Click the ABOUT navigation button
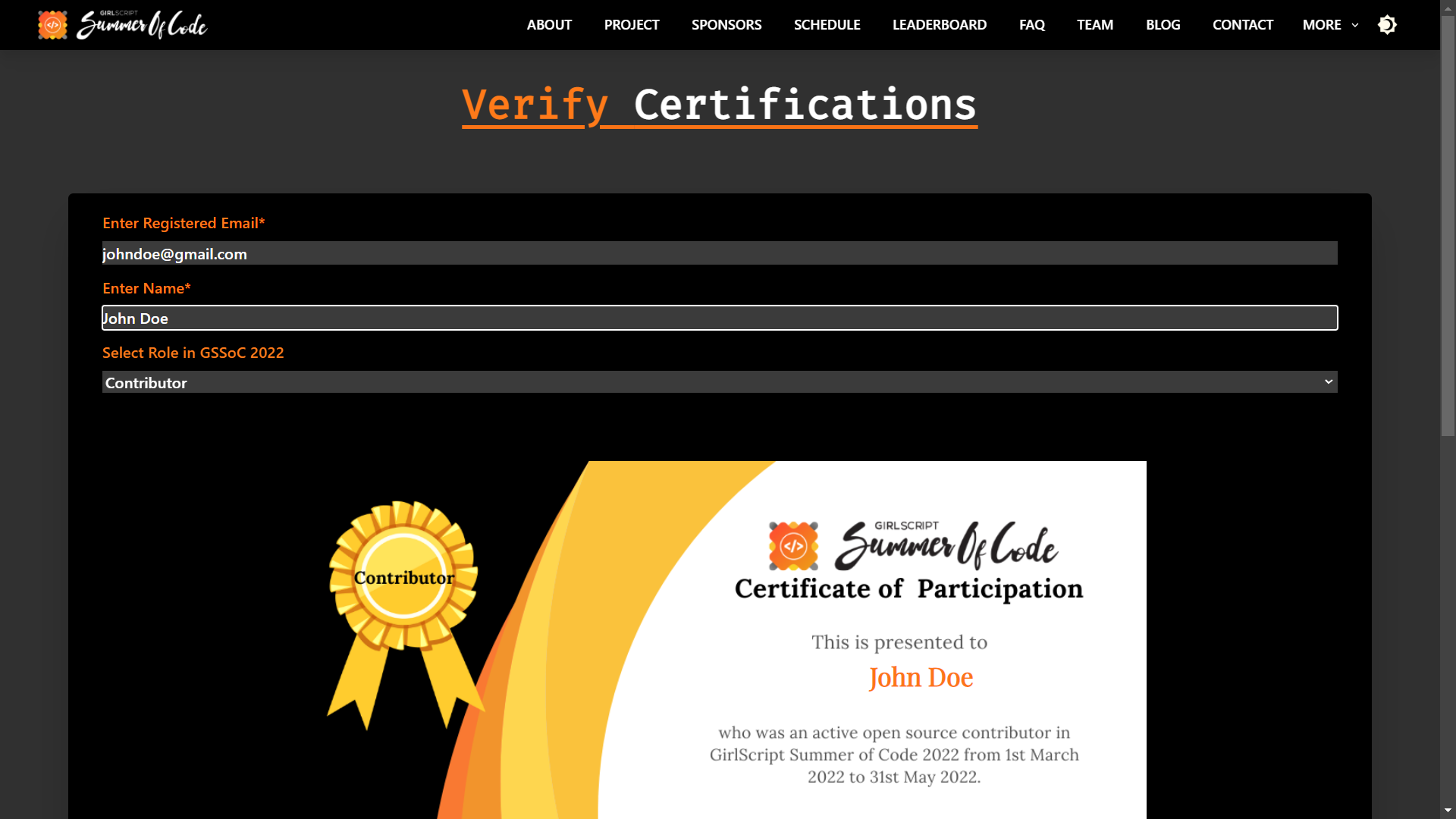The width and height of the screenshot is (1456, 819). tap(549, 24)
